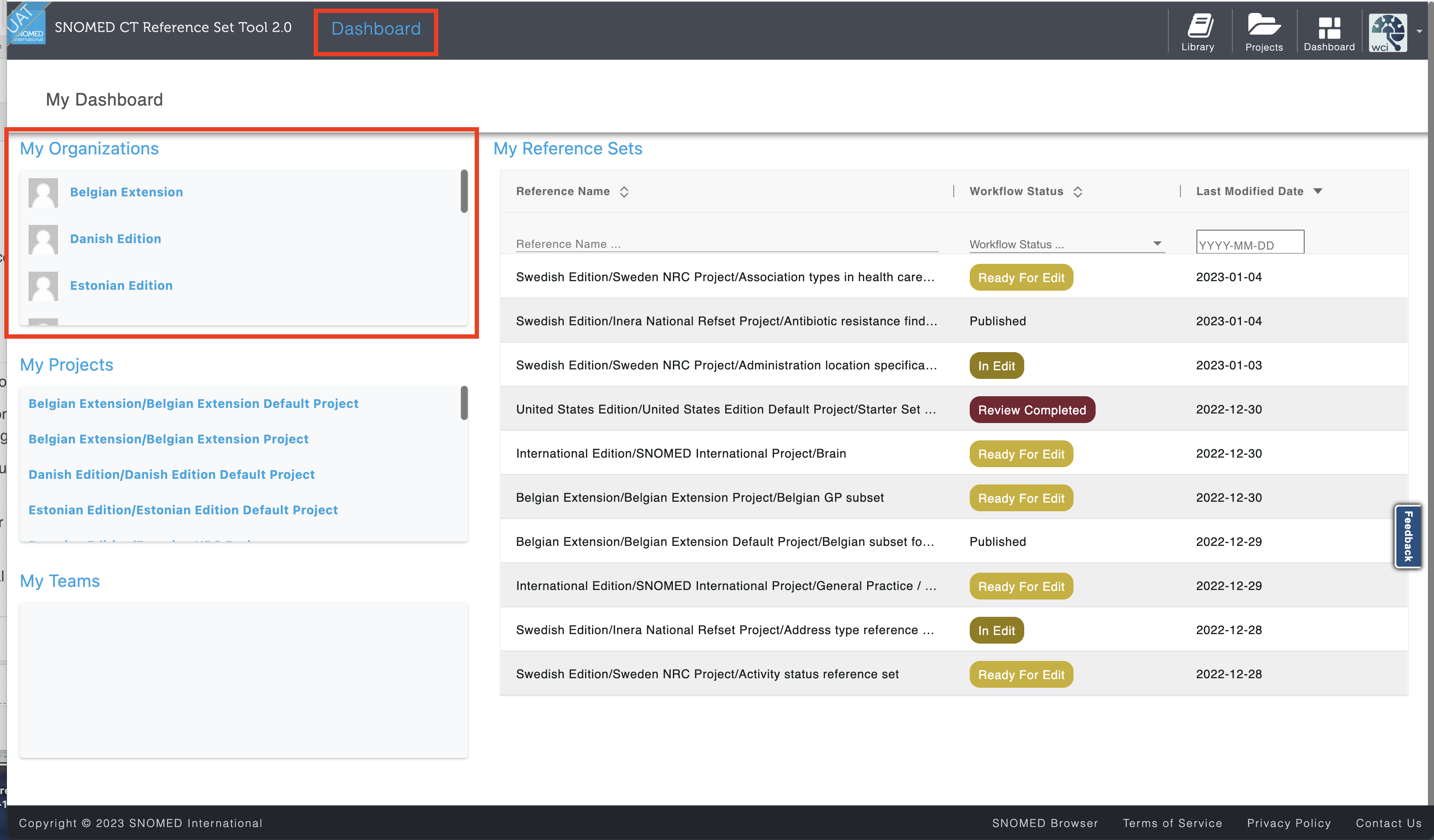The width and height of the screenshot is (1434, 840).
Task: Click Belgian Extension organization avatar
Action: click(43, 192)
